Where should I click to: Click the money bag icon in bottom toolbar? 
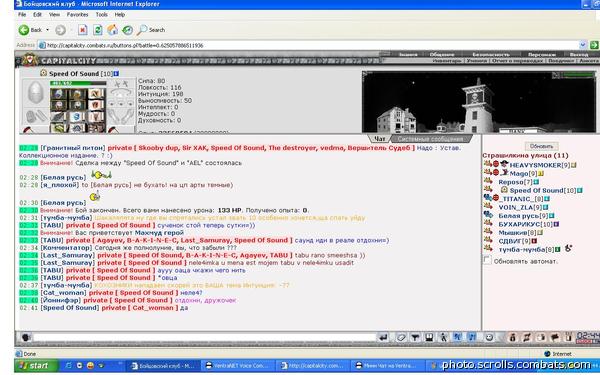pyautogui.click(x=513, y=338)
